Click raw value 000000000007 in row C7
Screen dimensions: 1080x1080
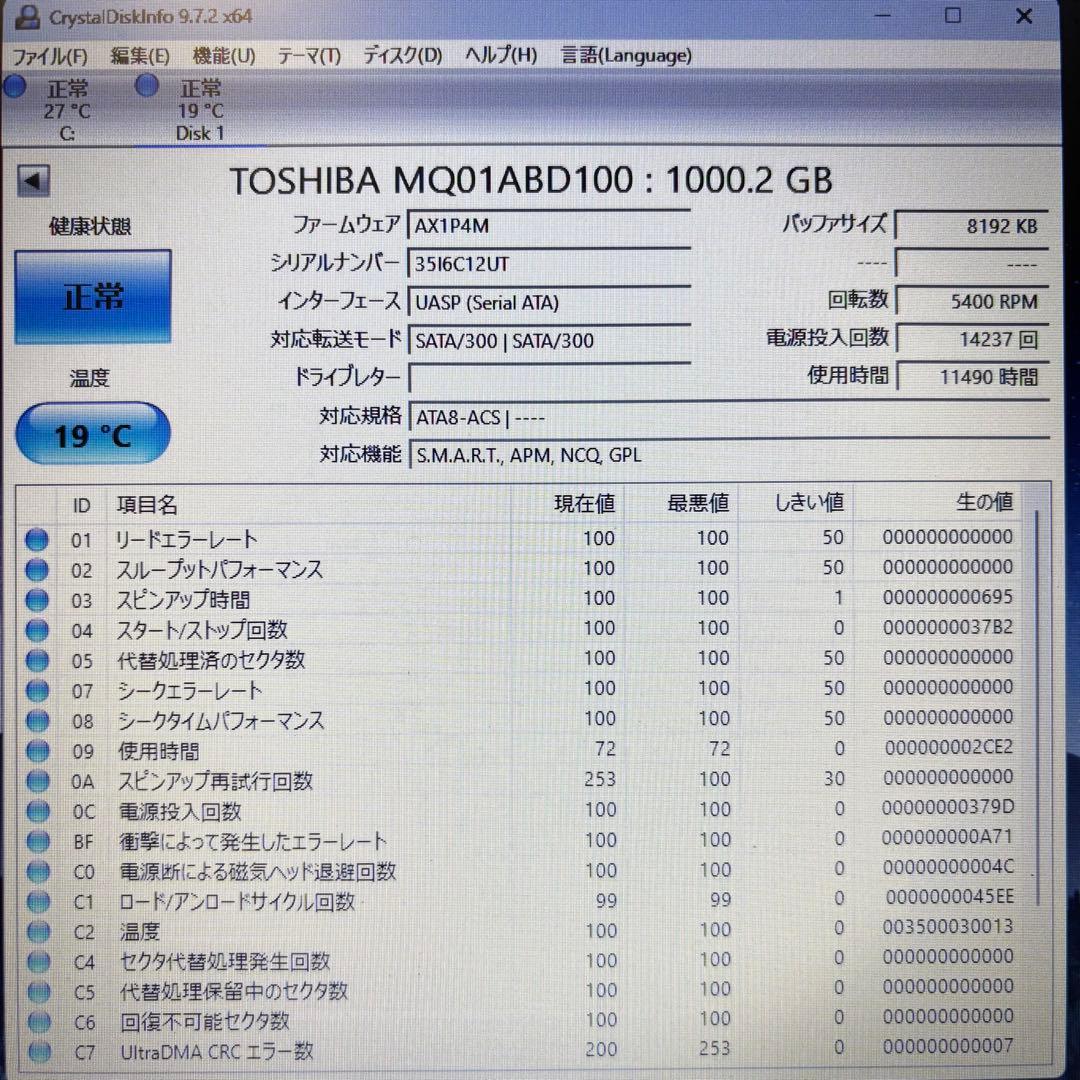[x=948, y=1046]
